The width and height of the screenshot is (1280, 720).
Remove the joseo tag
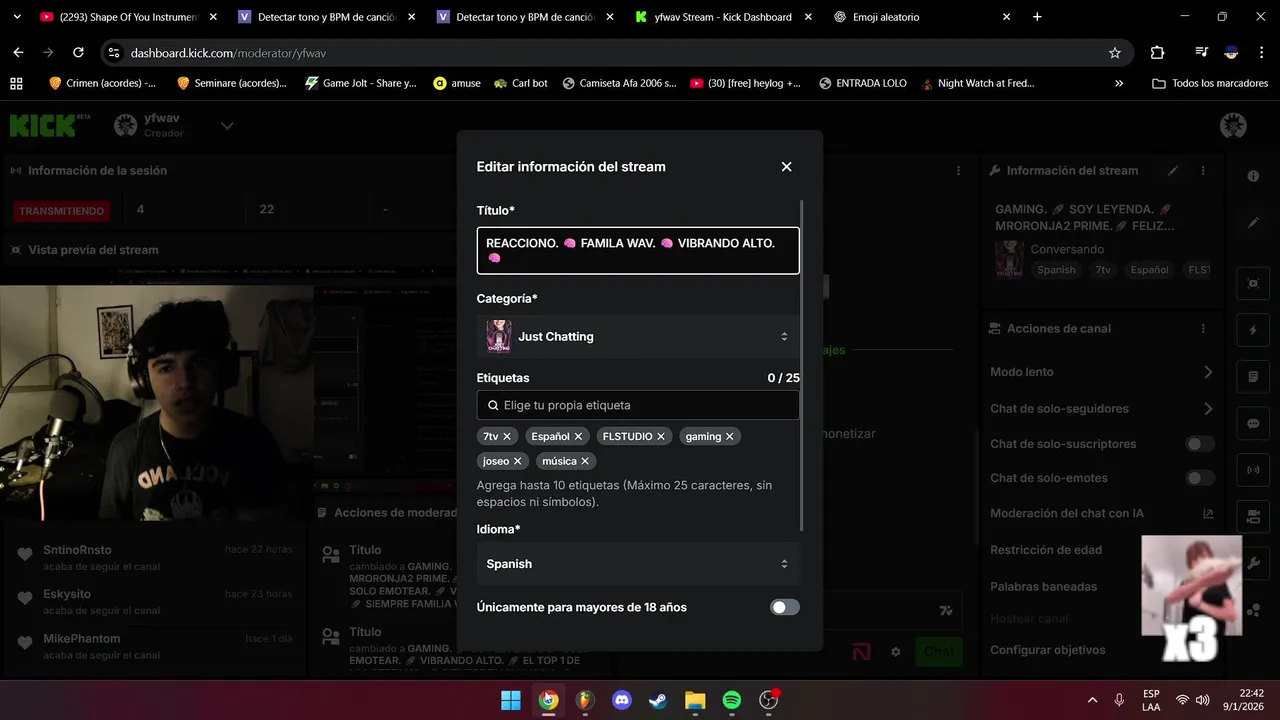517,461
